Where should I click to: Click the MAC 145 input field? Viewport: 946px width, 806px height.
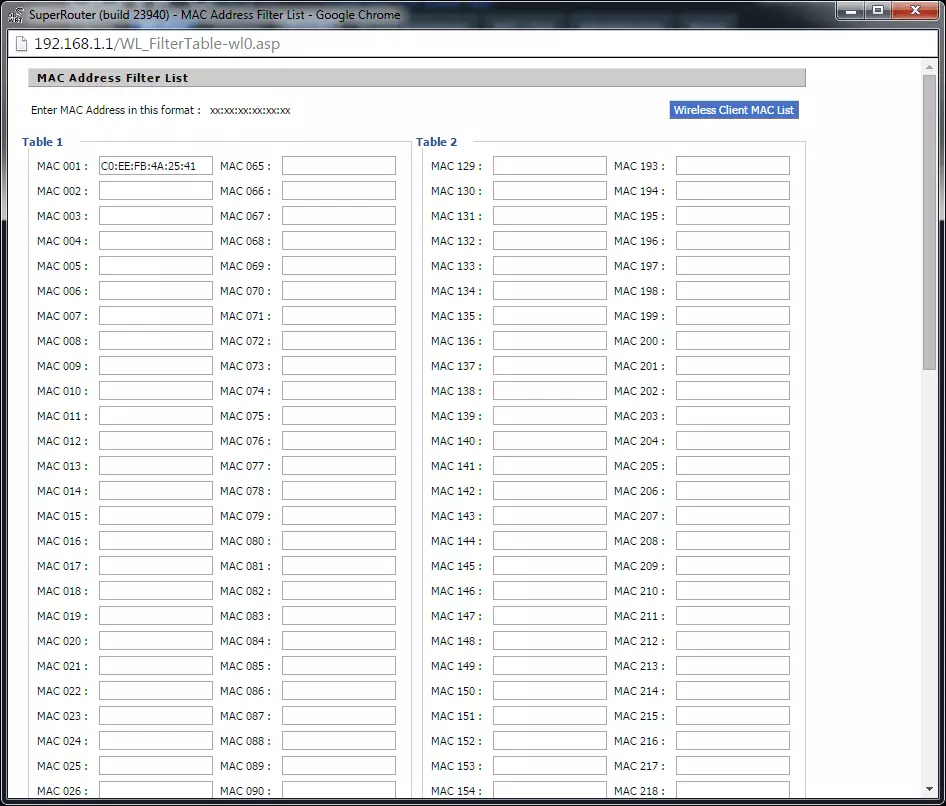click(x=549, y=565)
